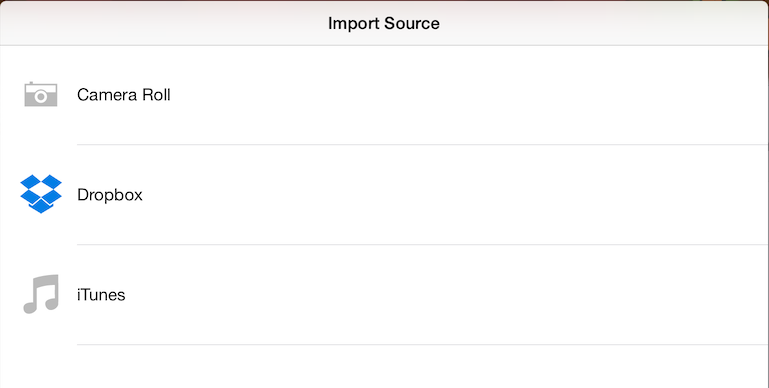Image resolution: width=769 pixels, height=388 pixels.
Task: Import from the camera icon entry
Action: [x=384, y=95]
